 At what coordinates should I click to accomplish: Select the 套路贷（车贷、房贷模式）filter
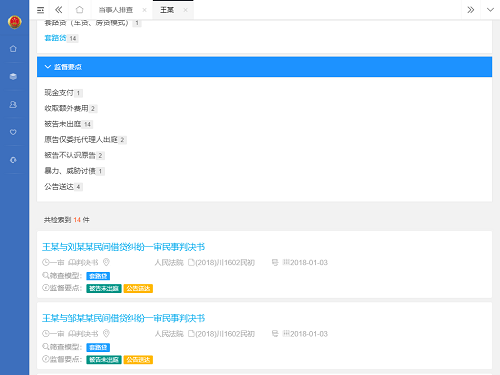pos(93,23)
